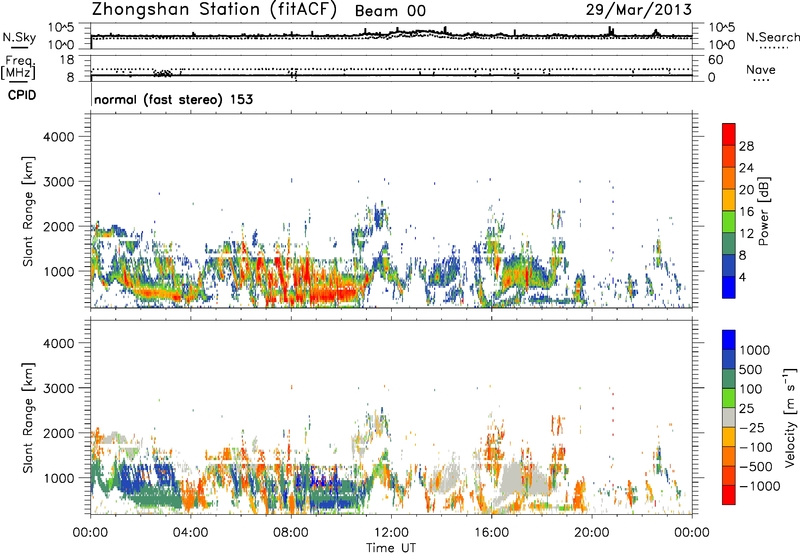Image resolution: width=800 pixels, height=554 pixels.
Task: Click the 'Freq. [MHz]' label
Action: coord(18,67)
